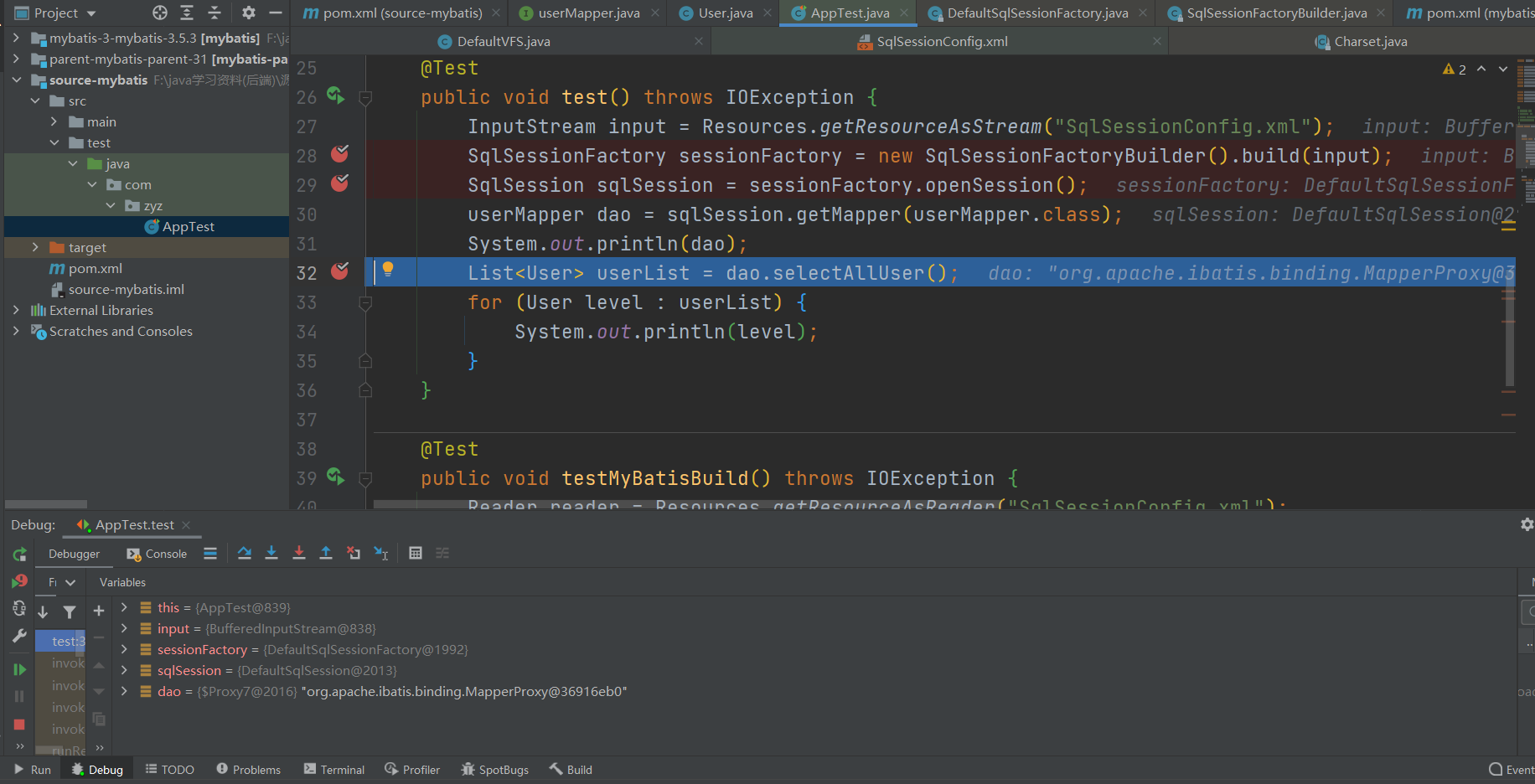This screenshot has width=1535, height=784.
Task: Toggle the breakpoint on line 28
Action: [x=339, y=154]
